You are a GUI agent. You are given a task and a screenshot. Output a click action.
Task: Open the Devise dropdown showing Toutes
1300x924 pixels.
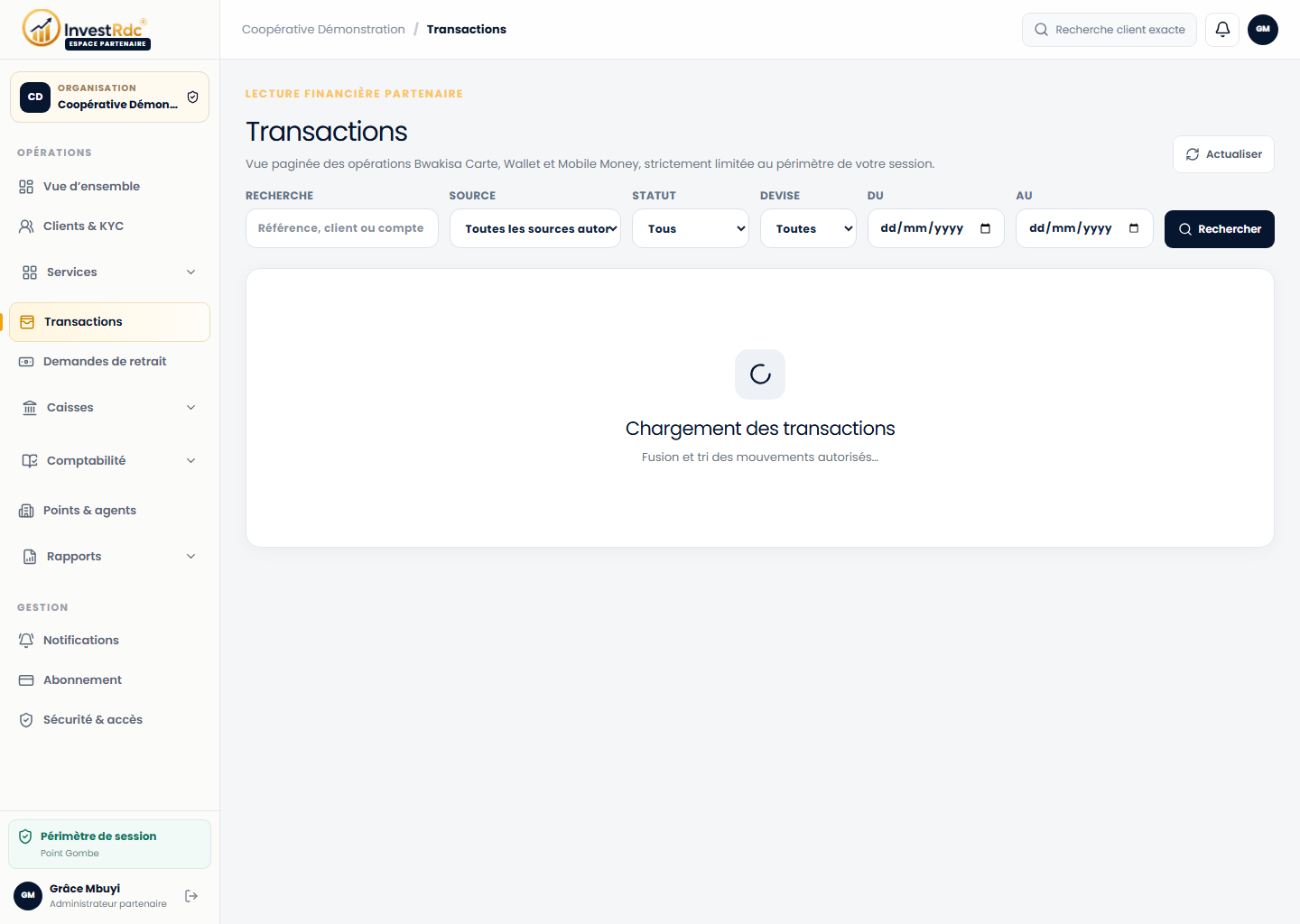[808, 228]
